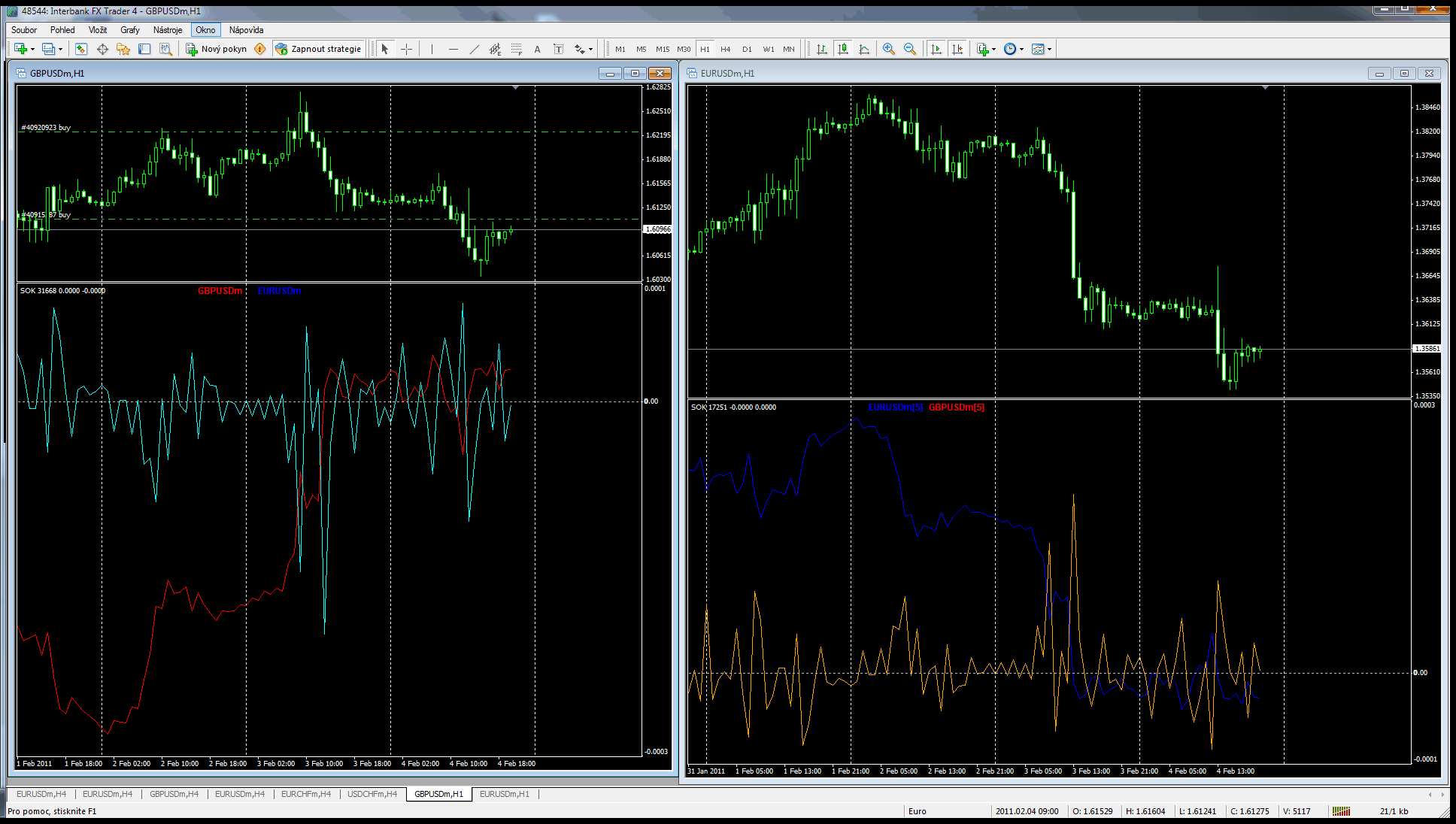Click the Nový pokyn button
This screenshot has width=1456, height=824.
[217, 49]
